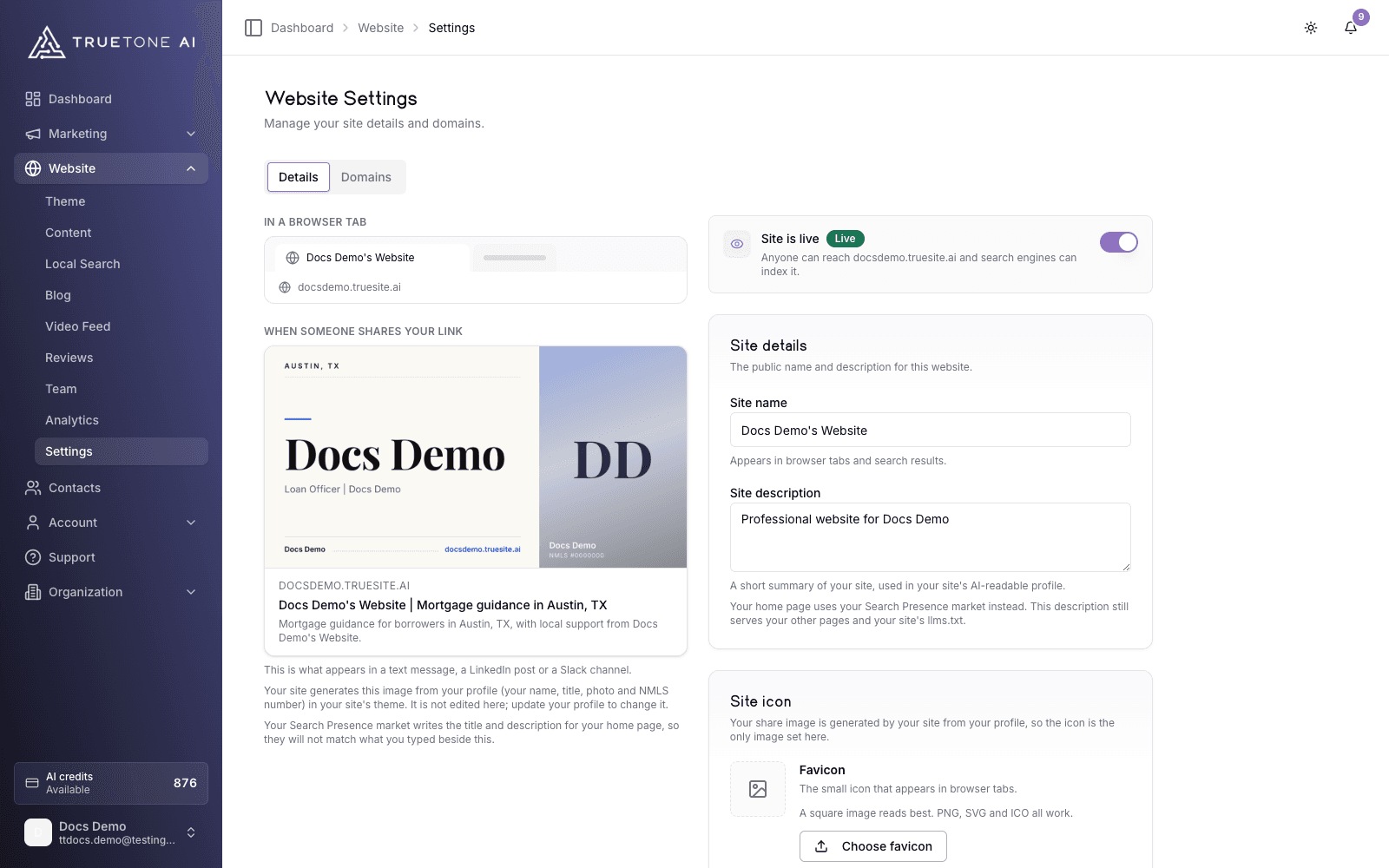Open Local Search in the sidebar

(x=82, y=264)
